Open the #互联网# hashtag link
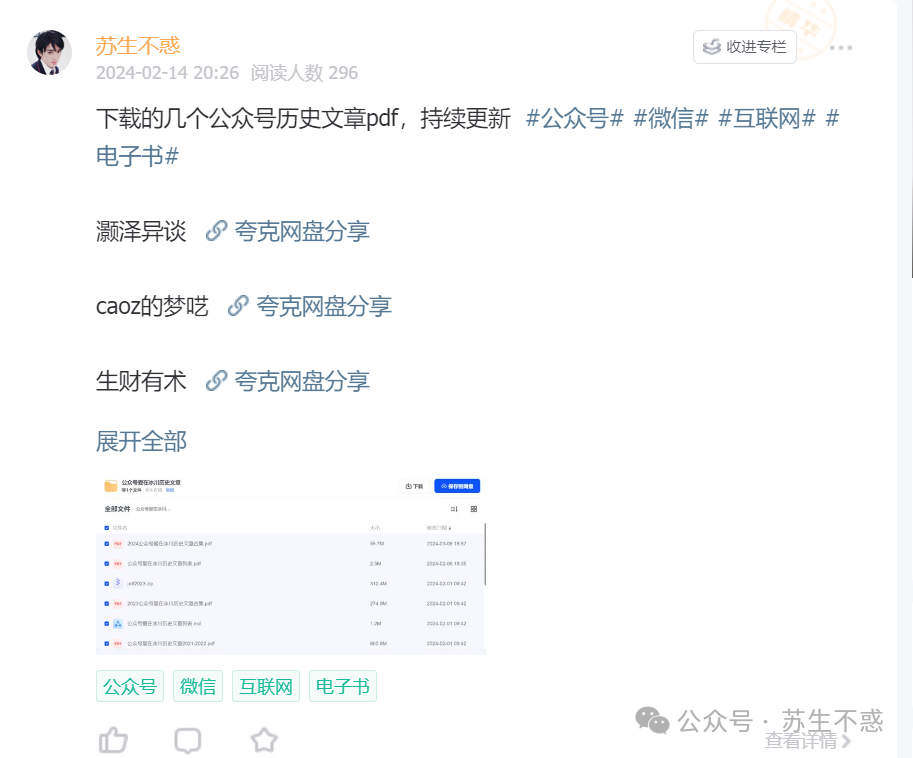This screenshot has height=758, width=913. (766, 118)
